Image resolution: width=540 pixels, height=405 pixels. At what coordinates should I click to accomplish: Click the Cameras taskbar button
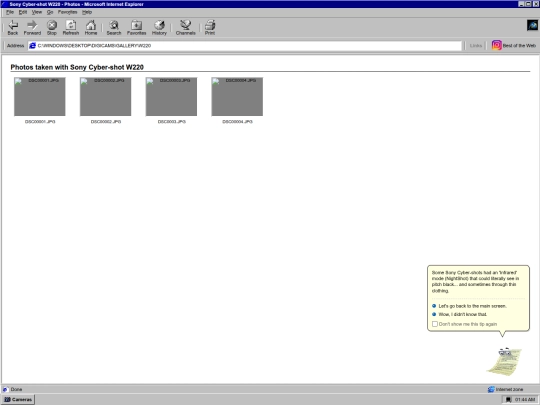coord(18,399)
